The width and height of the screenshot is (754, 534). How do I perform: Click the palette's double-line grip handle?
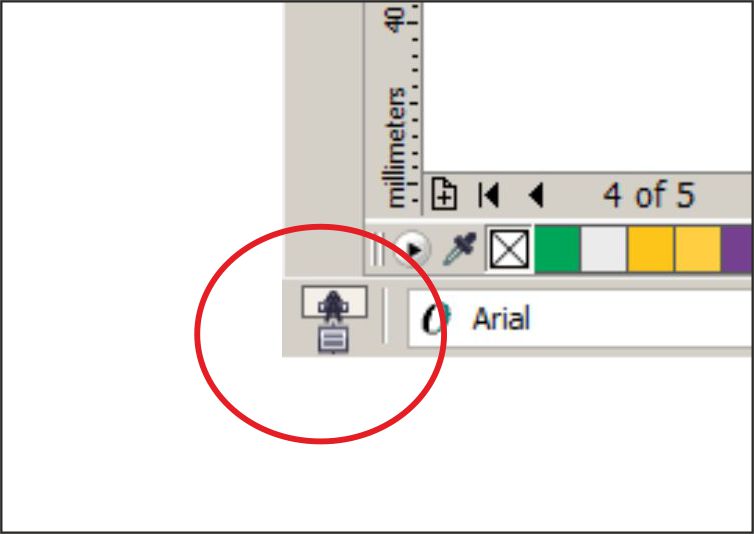378,249
